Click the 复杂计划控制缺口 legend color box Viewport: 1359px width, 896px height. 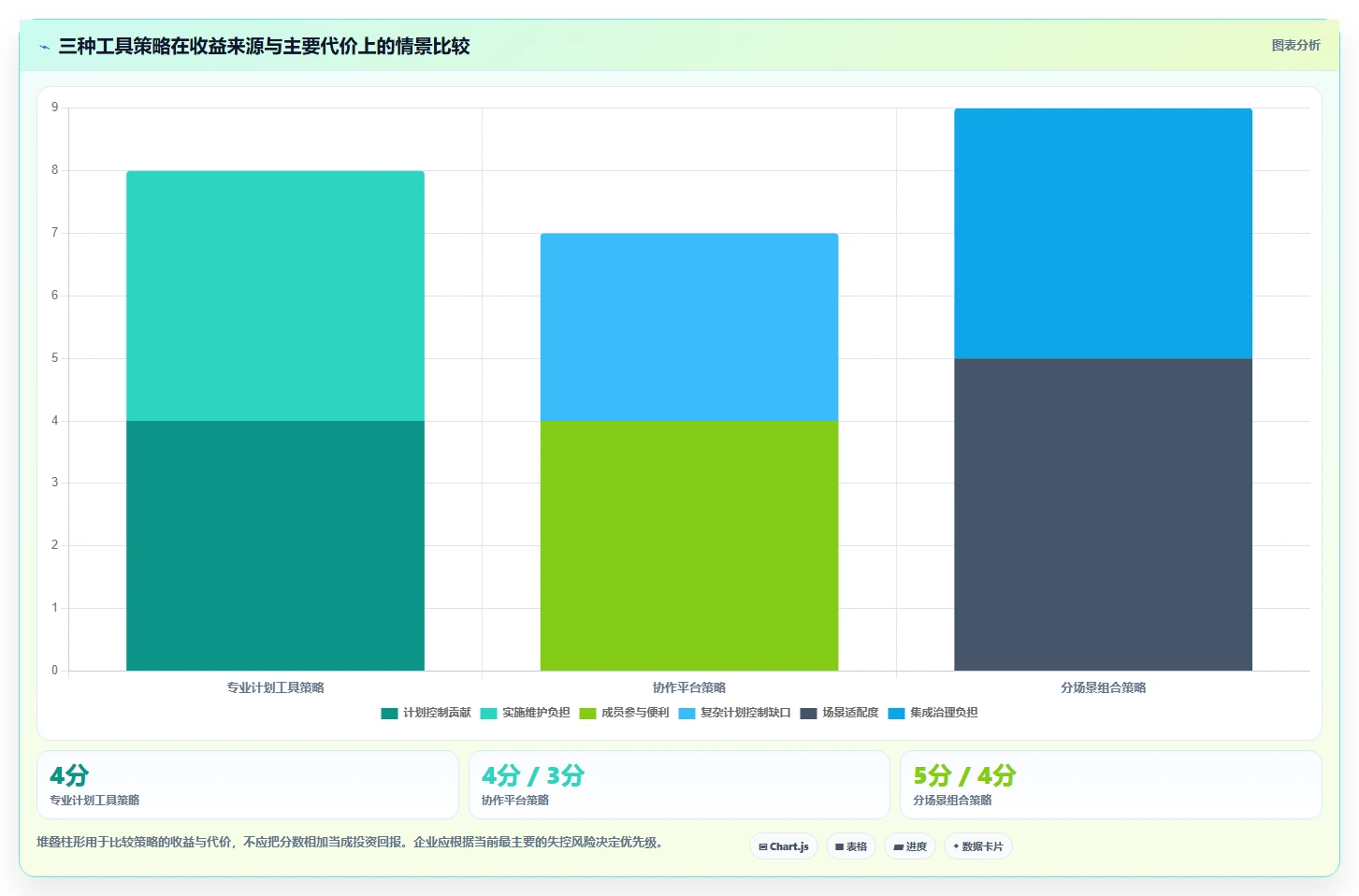coord(687,713)
